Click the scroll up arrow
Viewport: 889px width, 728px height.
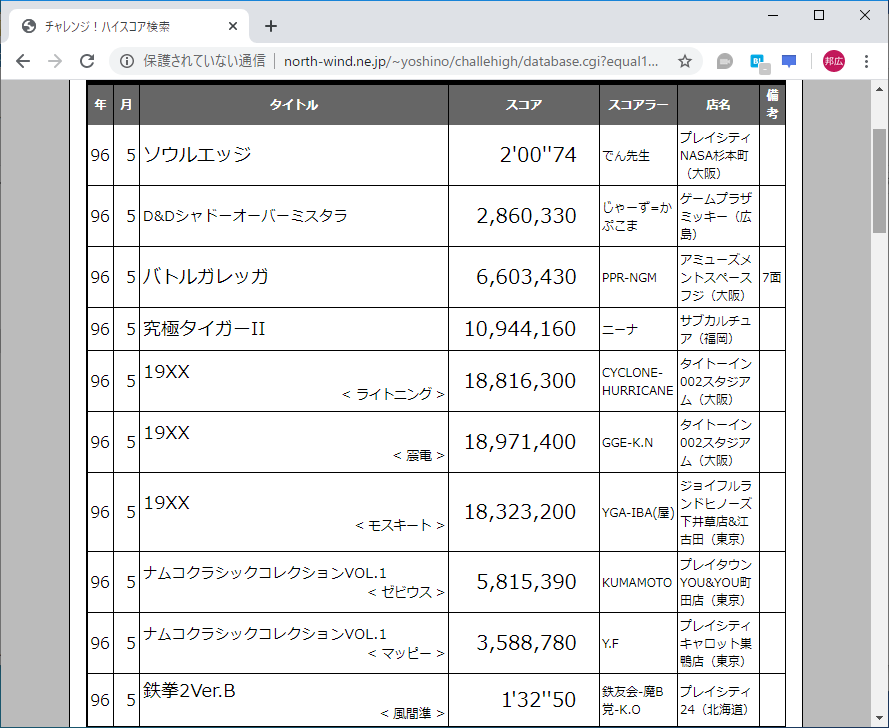point(879,89)
